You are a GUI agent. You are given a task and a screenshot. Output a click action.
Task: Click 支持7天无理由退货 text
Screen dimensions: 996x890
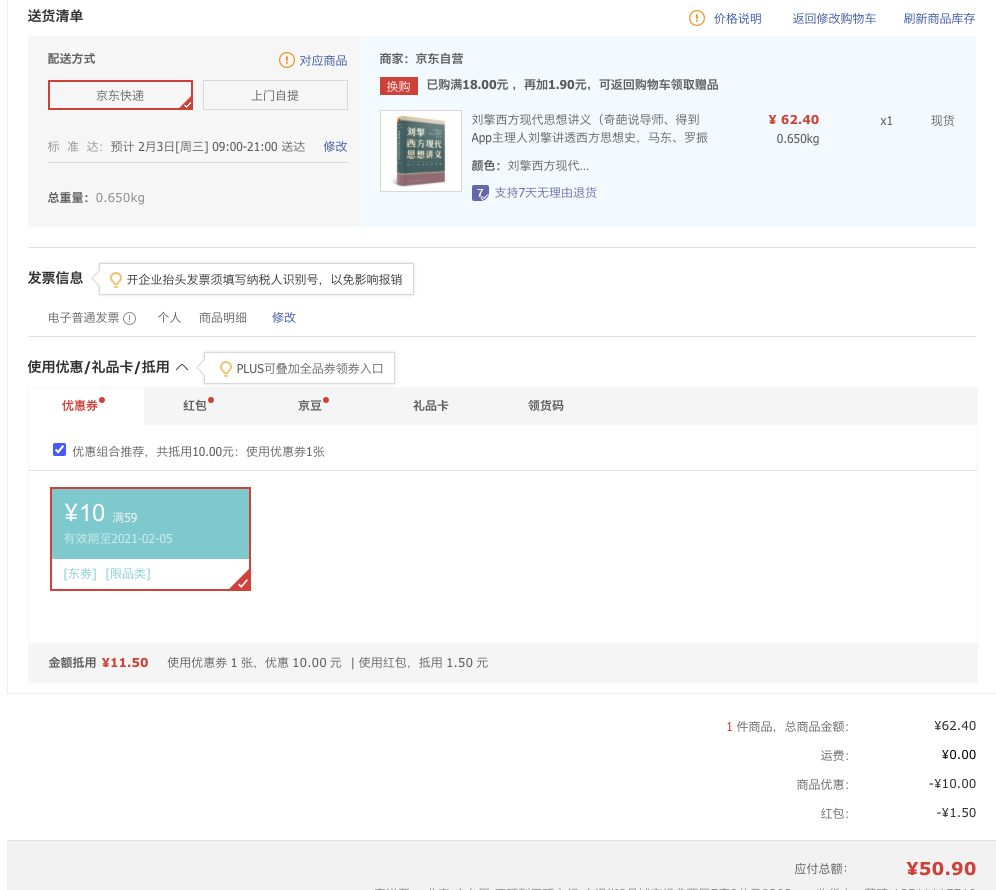pyautogui.click(x=545, y=192)
